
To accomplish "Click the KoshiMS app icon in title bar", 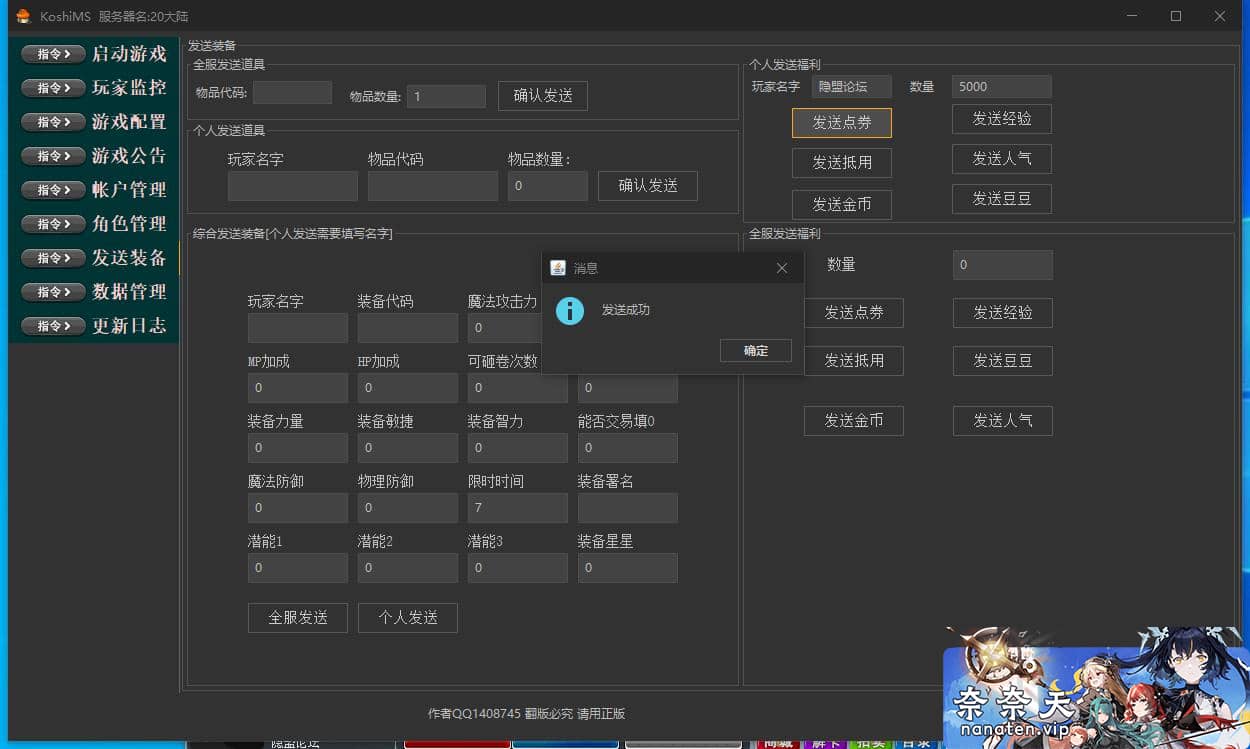I will coord(24,16).
